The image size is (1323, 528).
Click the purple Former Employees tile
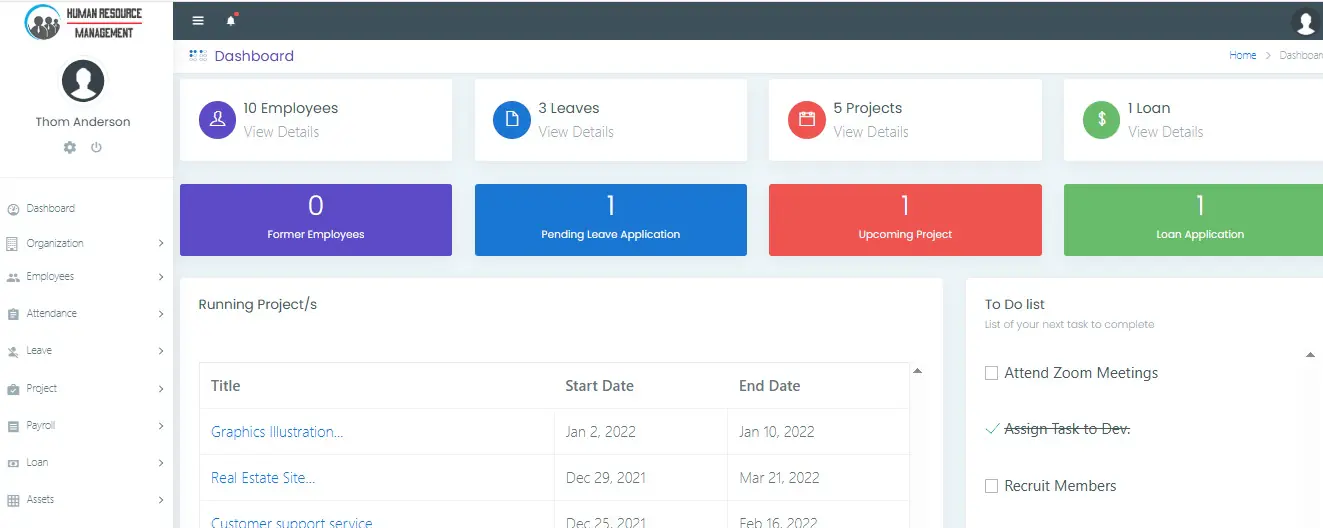point(316,220)
